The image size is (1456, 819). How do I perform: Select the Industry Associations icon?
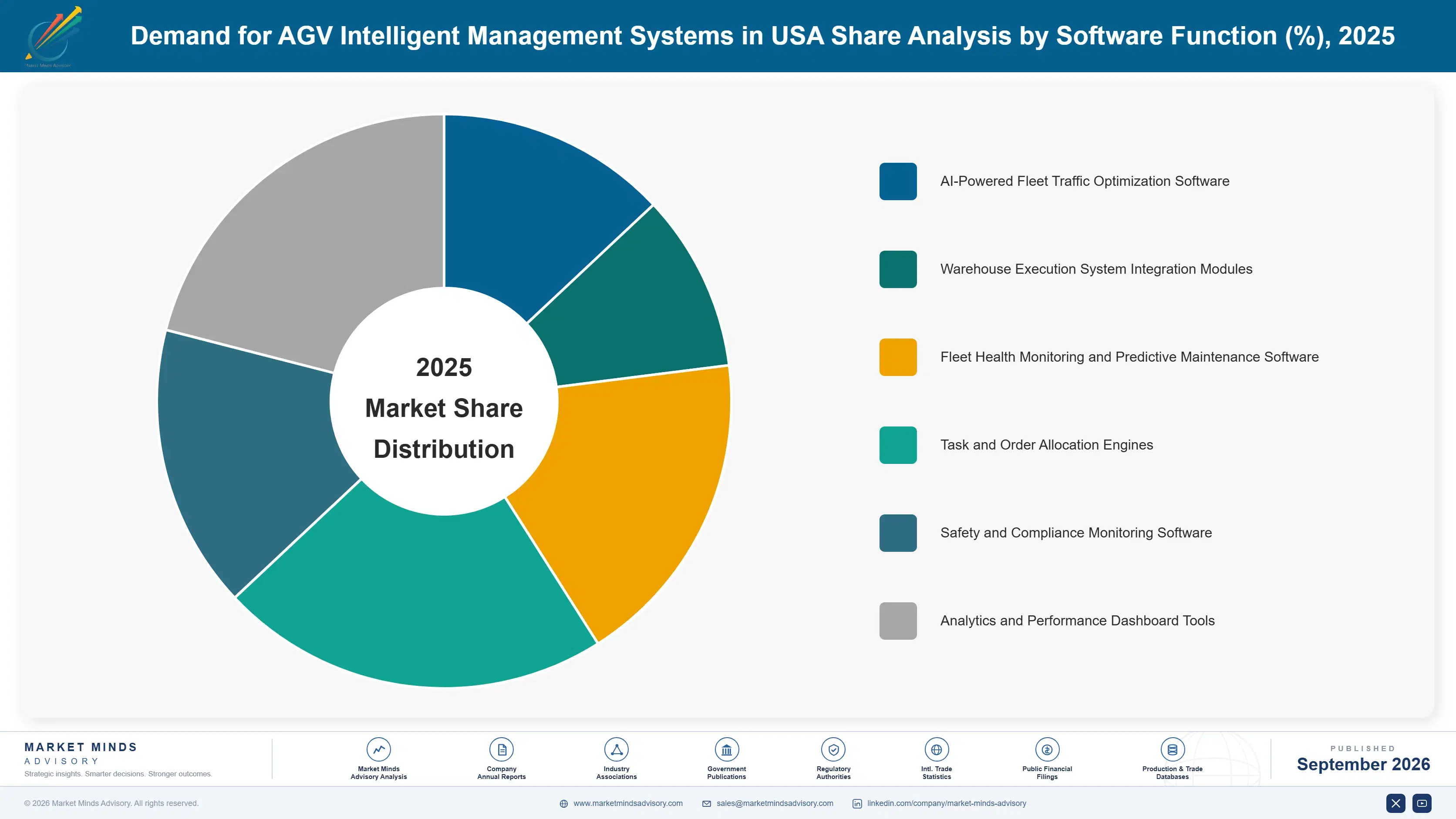616,749
